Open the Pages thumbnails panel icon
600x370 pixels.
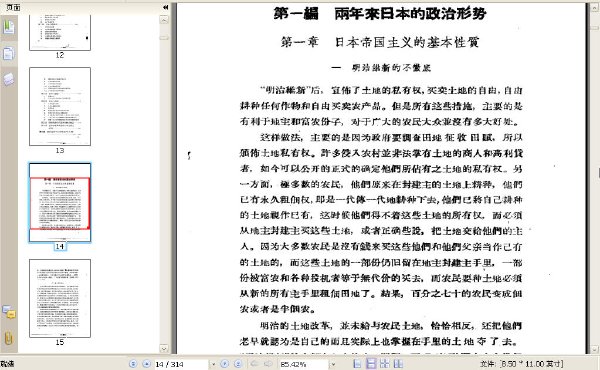point(8,54)
